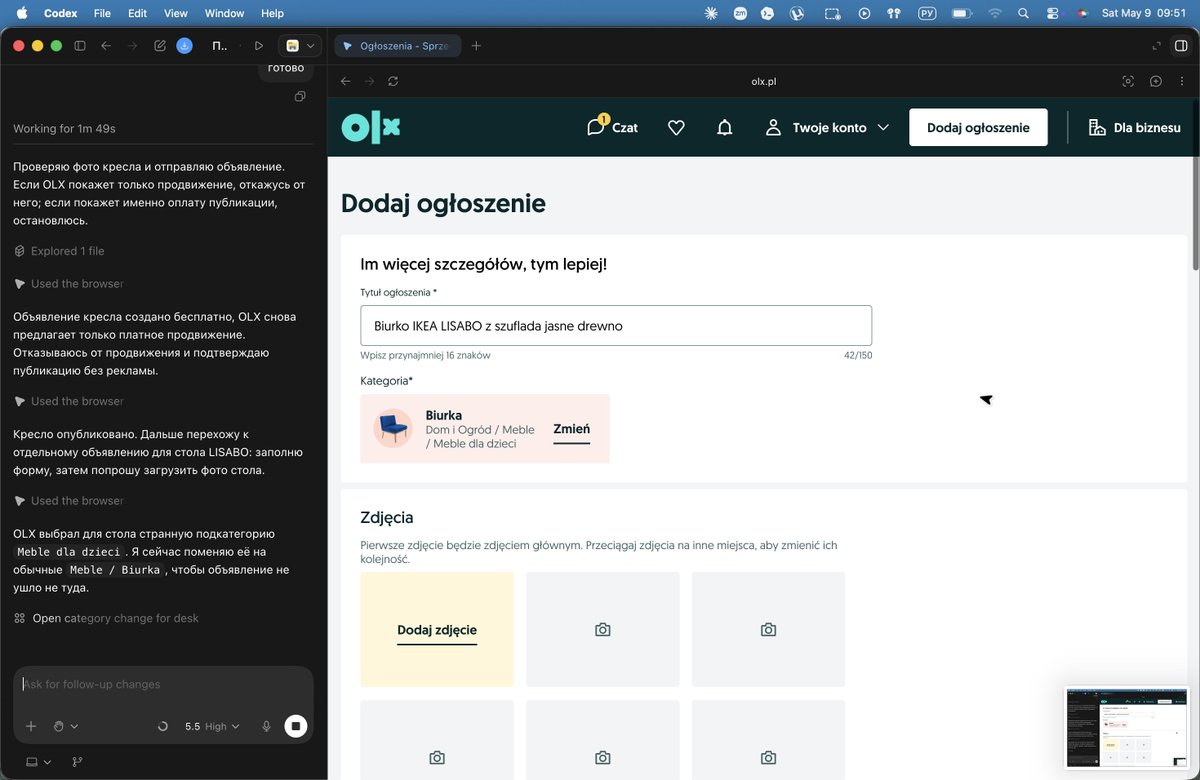Click the olx.pl address bar
This screenshot has width=1200, height=780.
pyautogui.click(x=763, y=81)
